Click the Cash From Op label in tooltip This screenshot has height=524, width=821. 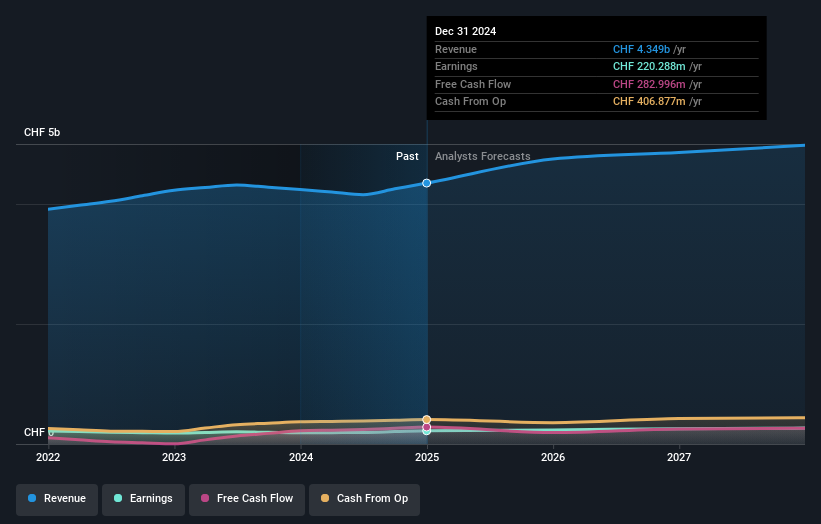click(471, 102)
